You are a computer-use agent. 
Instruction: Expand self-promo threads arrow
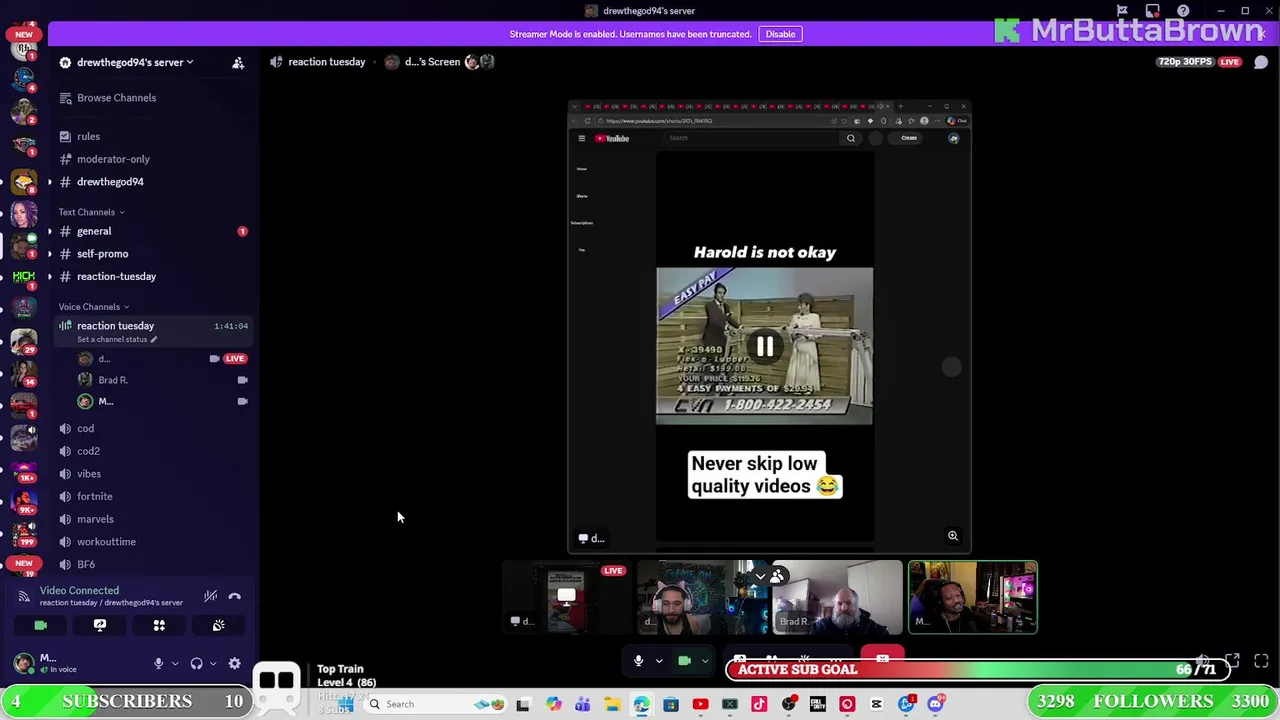click(50, 254)
